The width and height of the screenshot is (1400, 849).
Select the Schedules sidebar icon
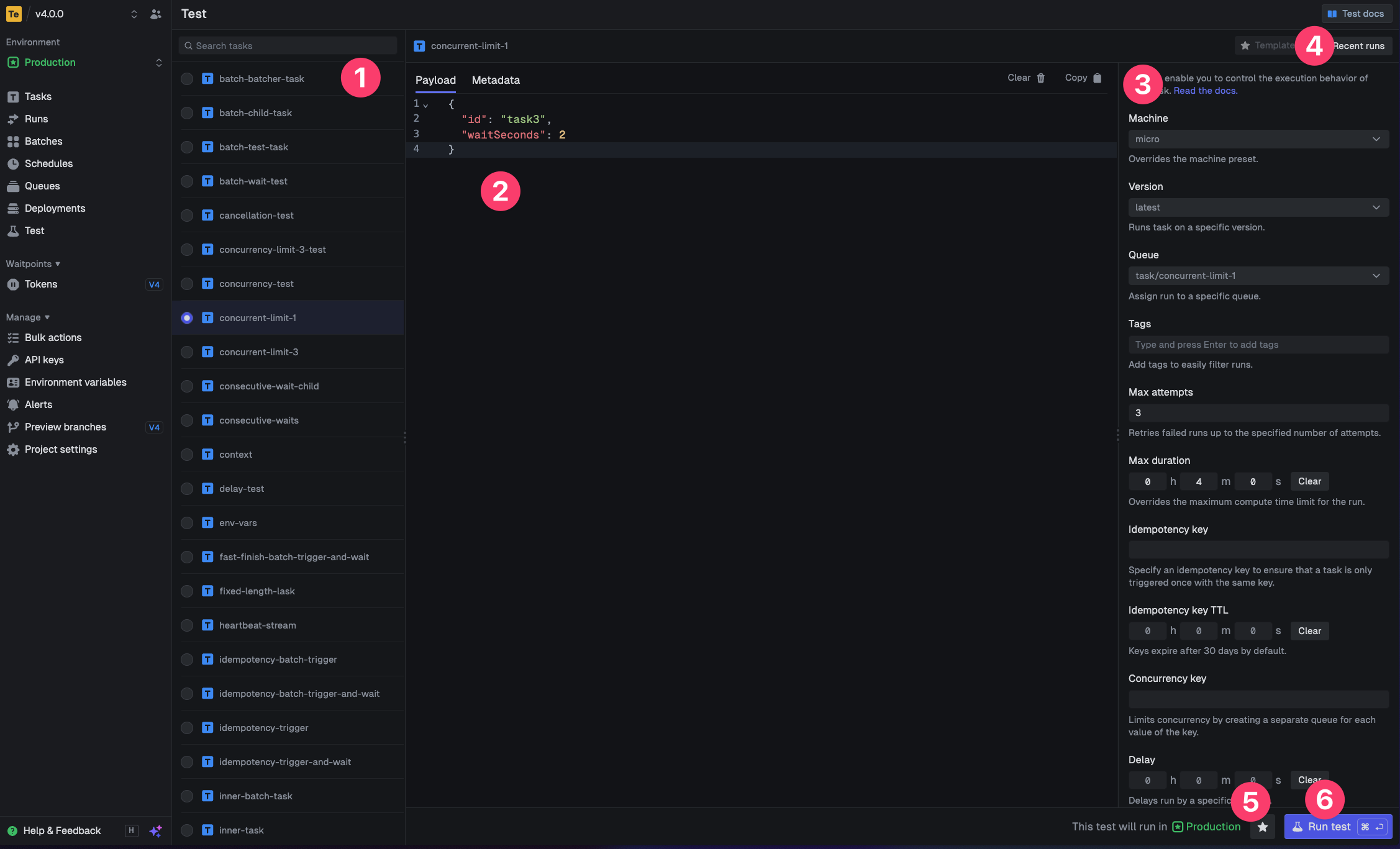(13, 163)
